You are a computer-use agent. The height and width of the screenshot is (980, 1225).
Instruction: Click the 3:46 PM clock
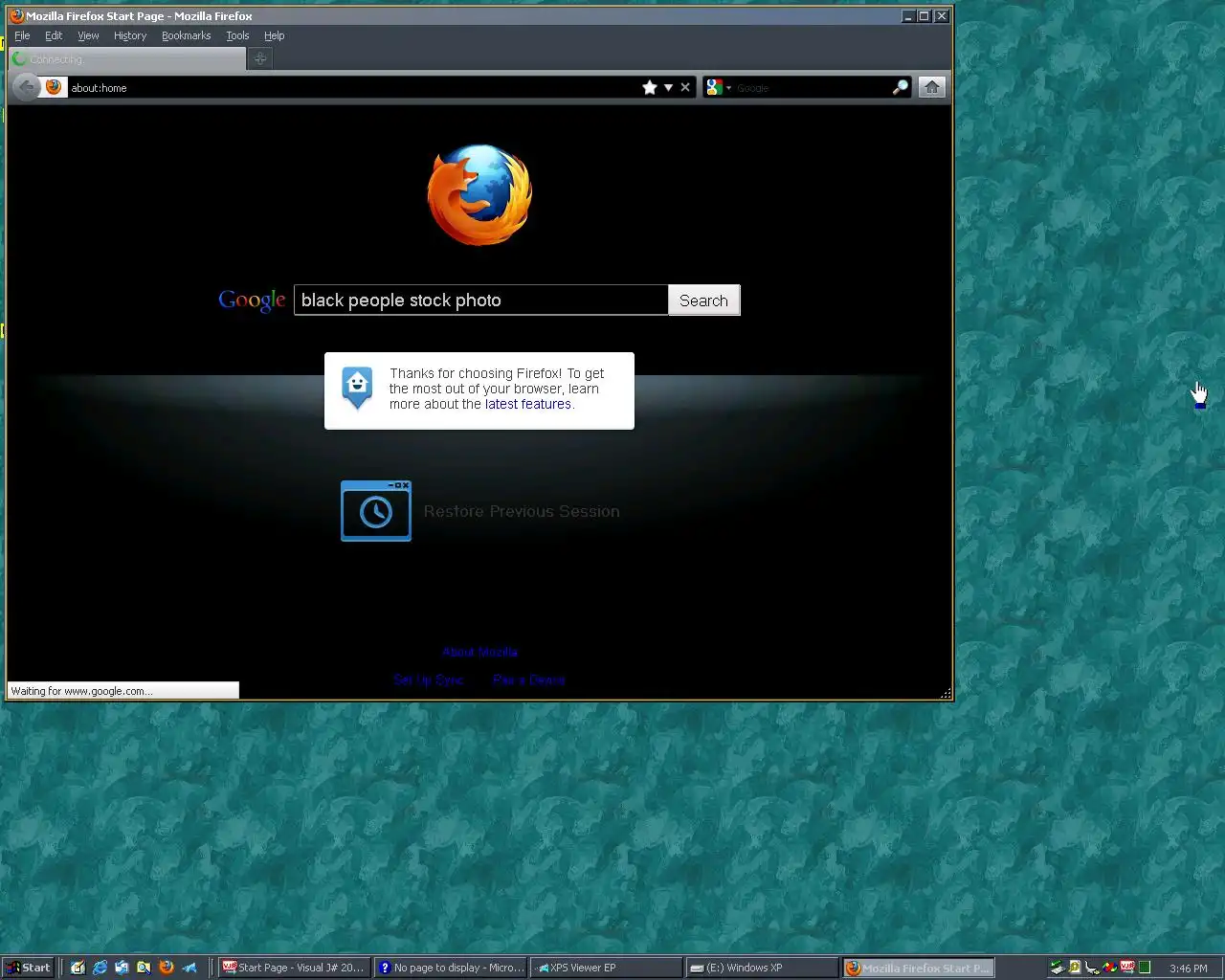tap(1189, 969)
